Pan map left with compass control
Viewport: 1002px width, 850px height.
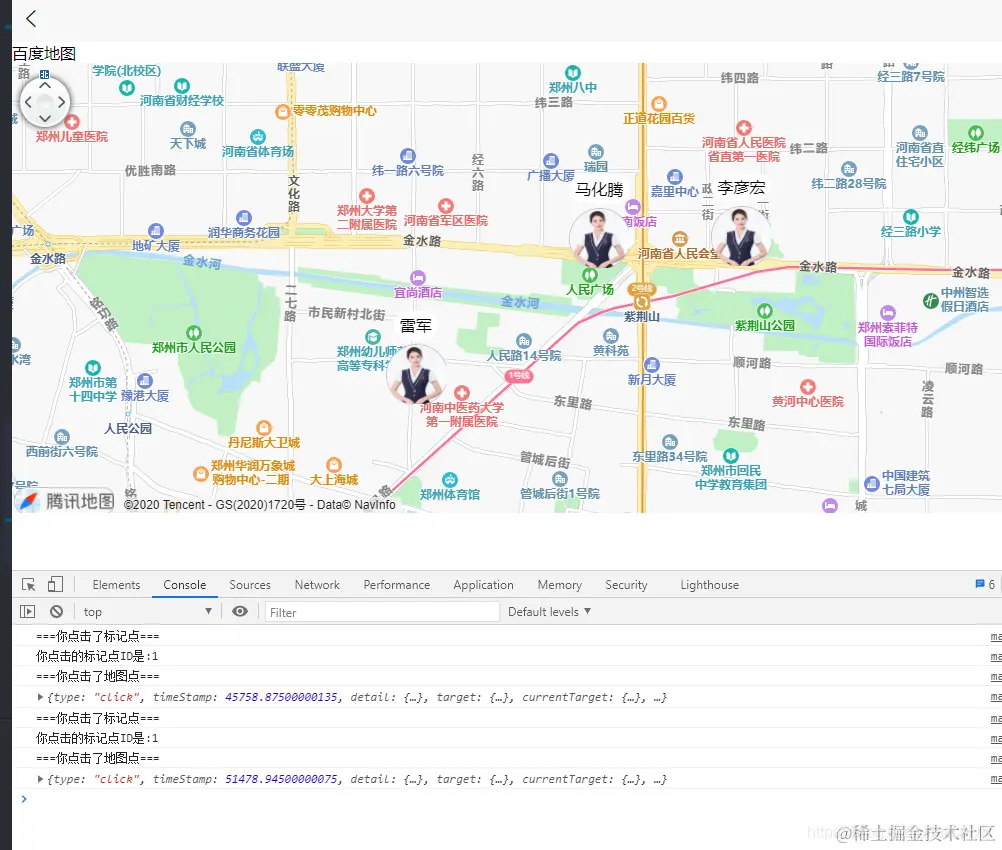pyautogui.click(x=28, y=102)
